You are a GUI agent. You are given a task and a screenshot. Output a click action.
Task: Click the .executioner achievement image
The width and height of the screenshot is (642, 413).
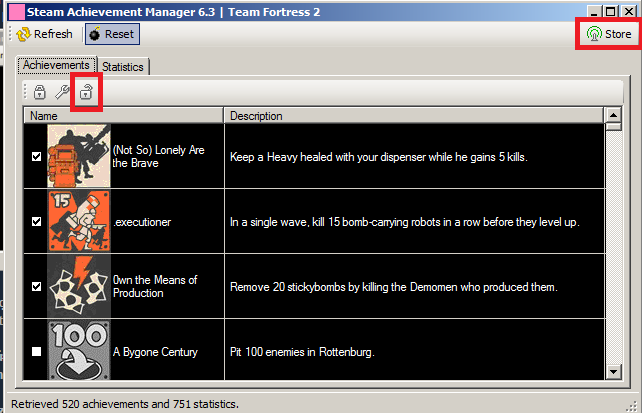coord(79,221)
